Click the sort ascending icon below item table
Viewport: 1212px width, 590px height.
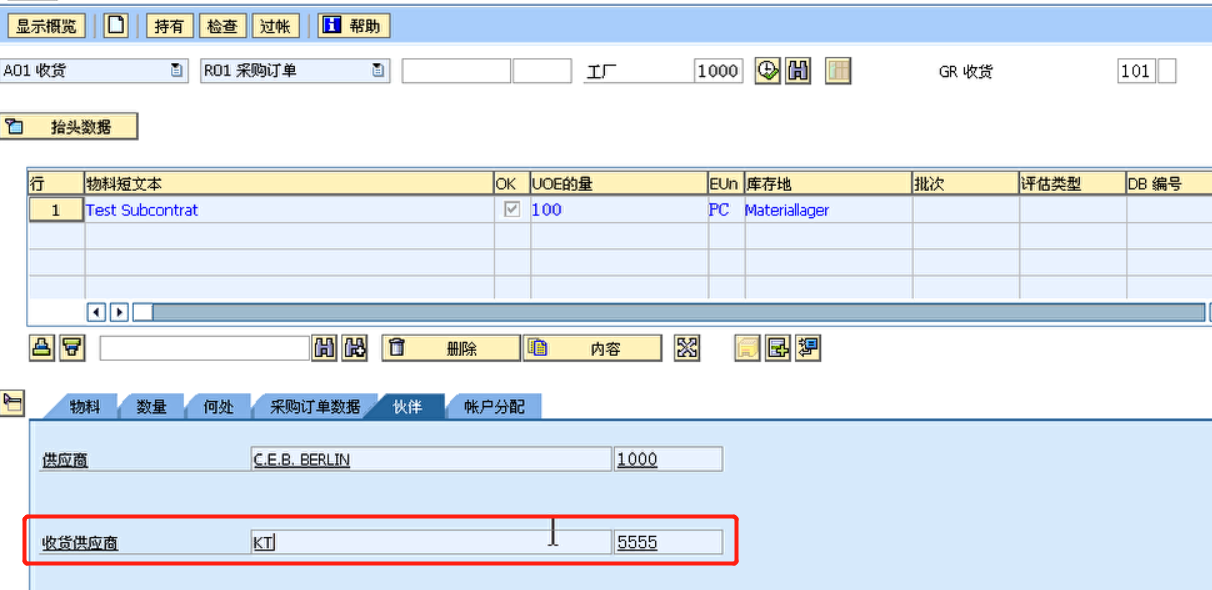click(42, 348)
